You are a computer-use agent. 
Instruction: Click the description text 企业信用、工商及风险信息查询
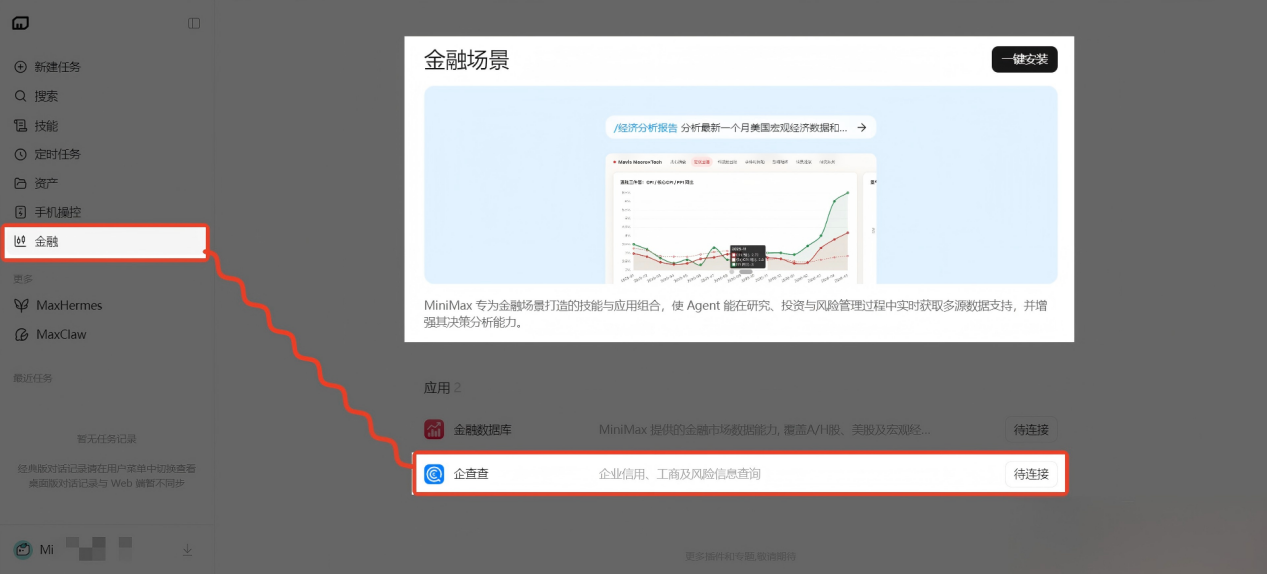680,474
